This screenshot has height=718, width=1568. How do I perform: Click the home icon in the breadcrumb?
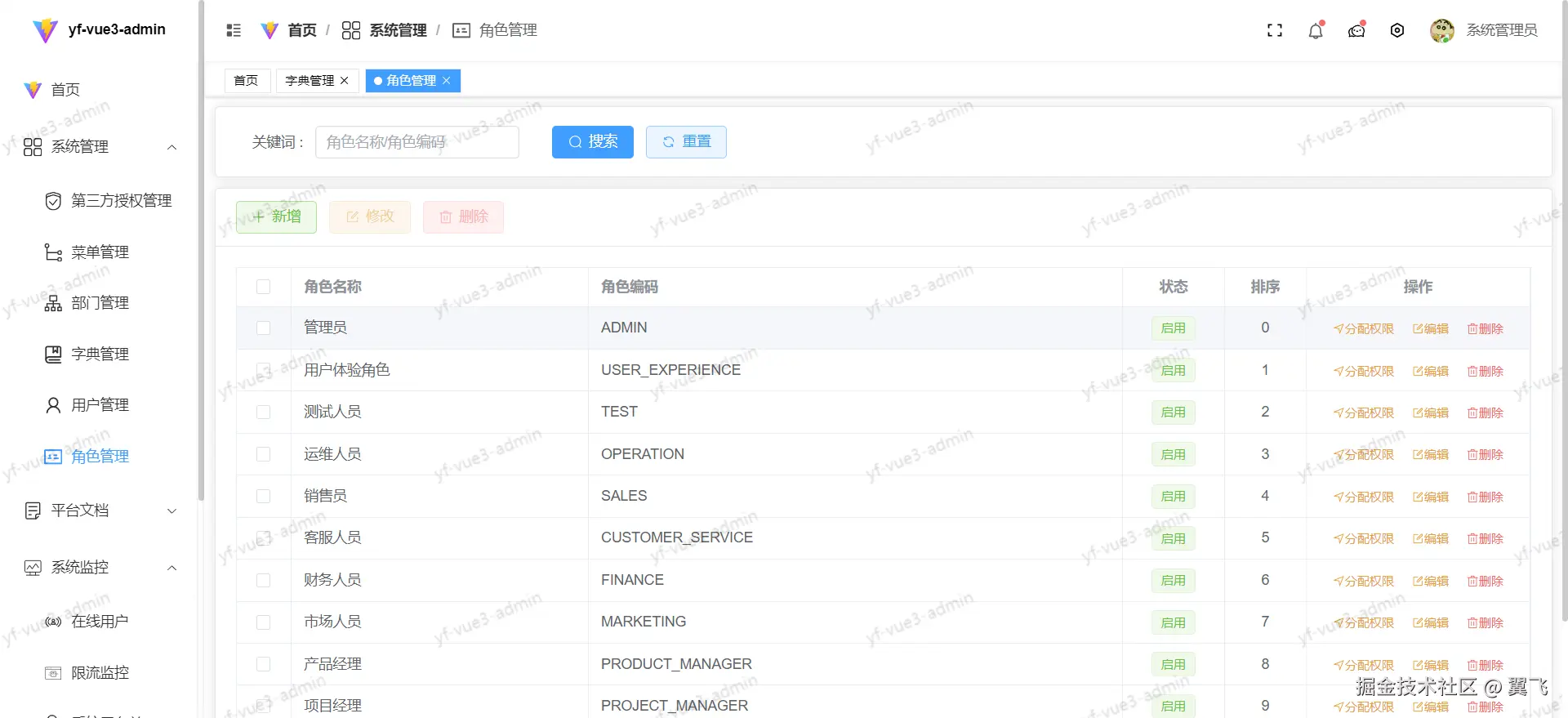pos(269,30)
